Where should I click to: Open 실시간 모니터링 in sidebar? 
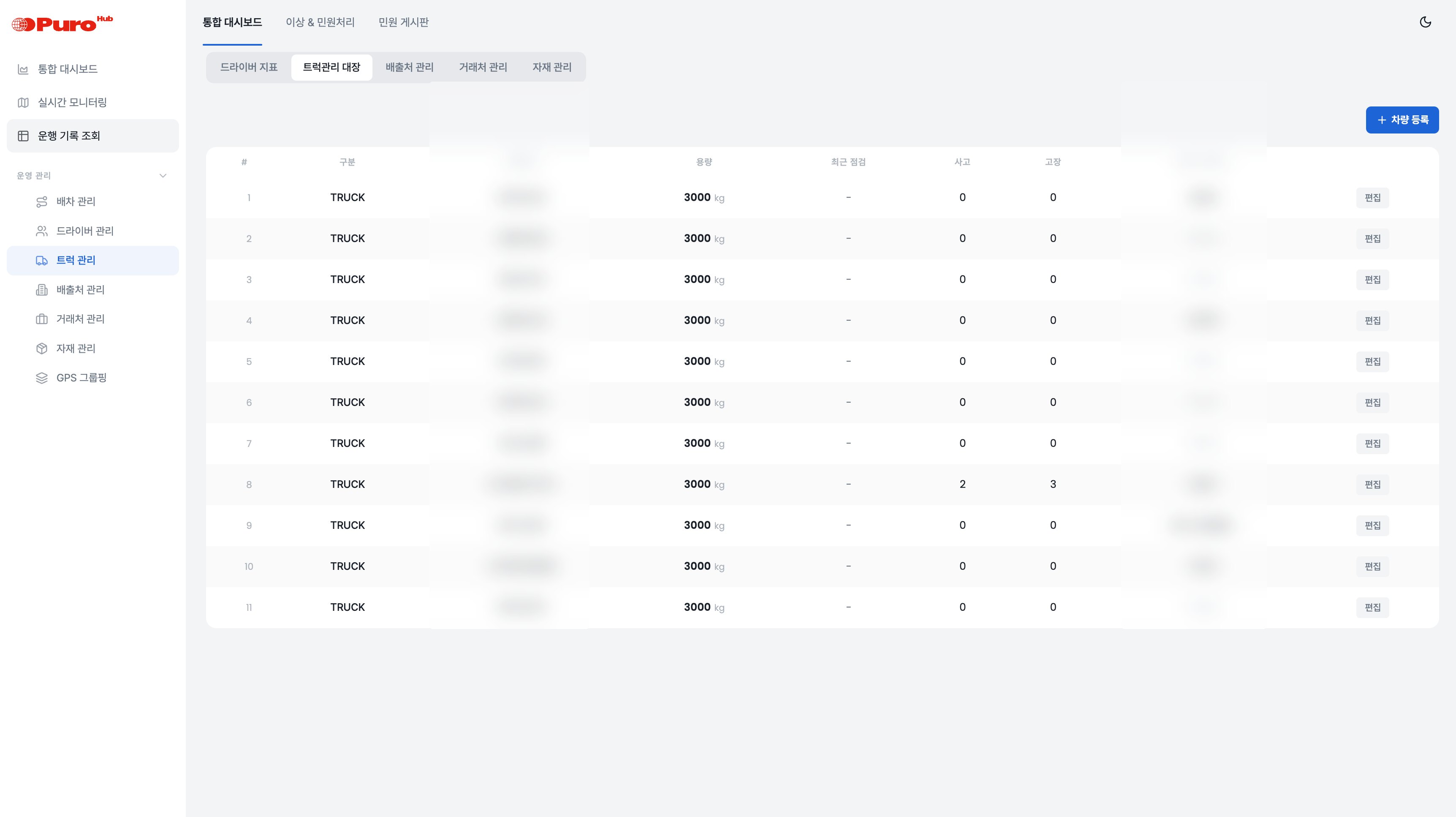93,102
